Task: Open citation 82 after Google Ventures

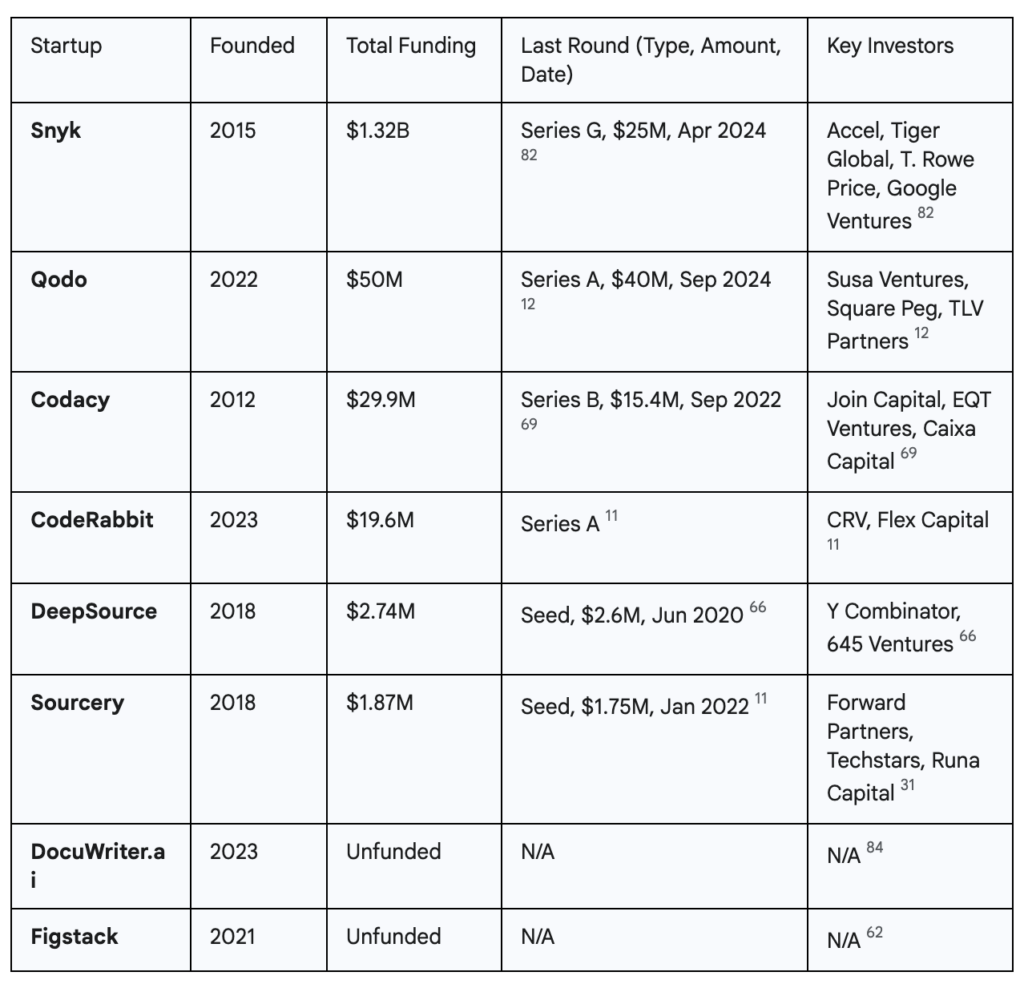Action: click(925, 213)
